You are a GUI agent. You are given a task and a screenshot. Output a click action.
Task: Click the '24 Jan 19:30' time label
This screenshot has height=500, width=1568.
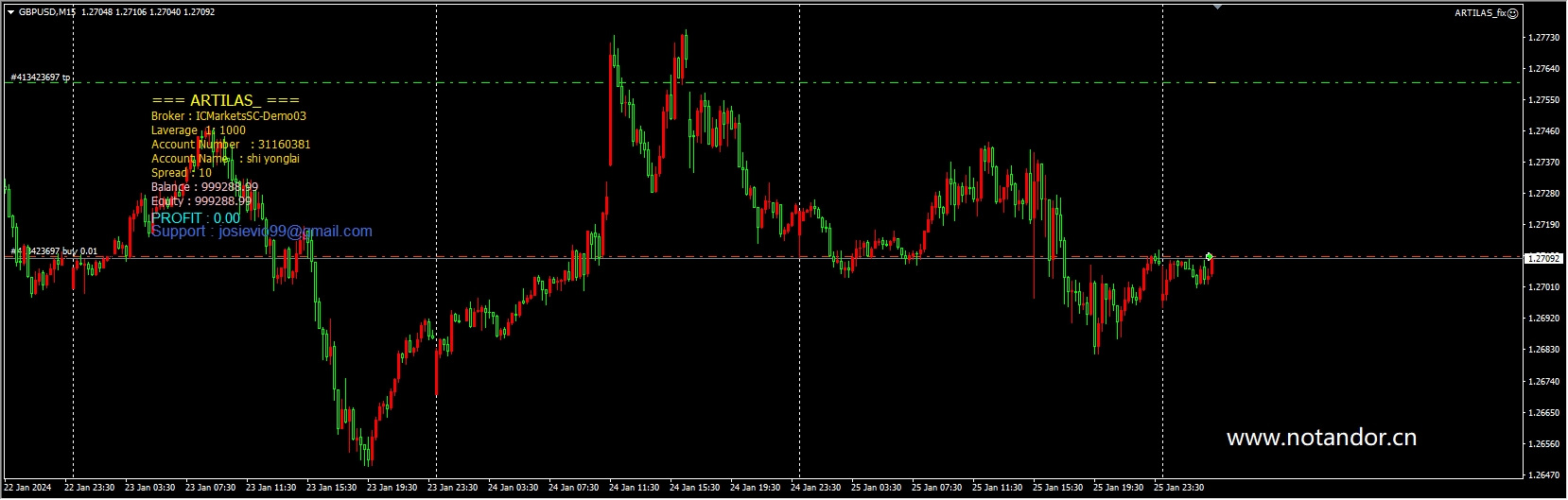click(755, 489)
